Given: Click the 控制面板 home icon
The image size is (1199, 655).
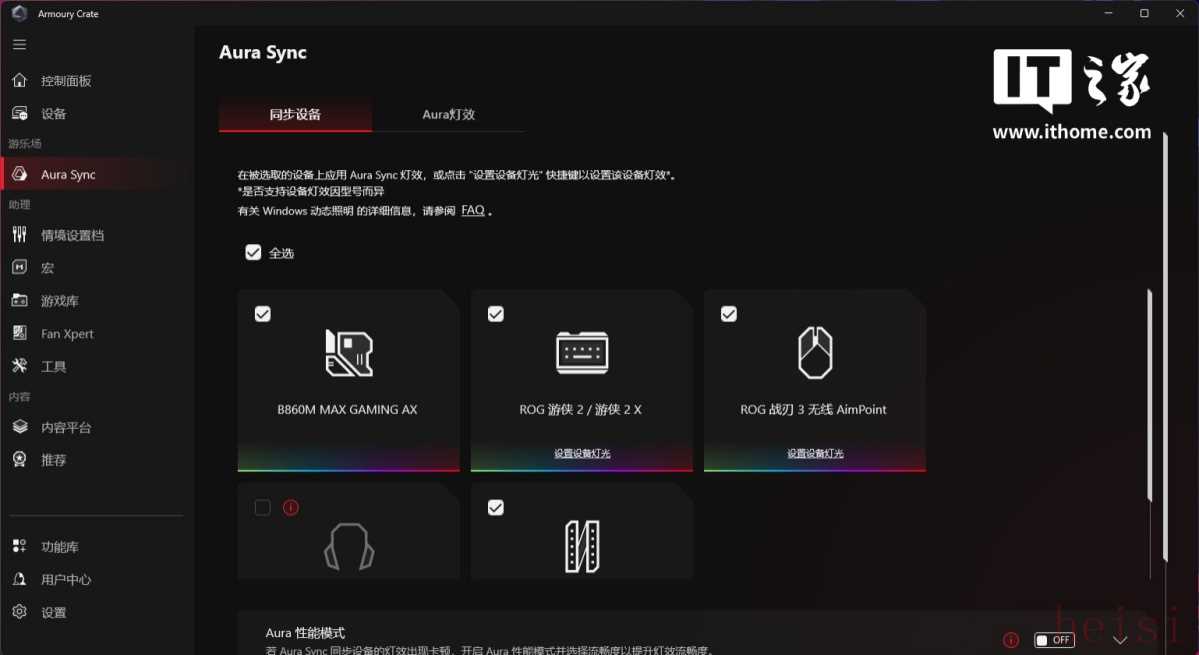Looking at the screenshot, I should [x=19, y=80].
